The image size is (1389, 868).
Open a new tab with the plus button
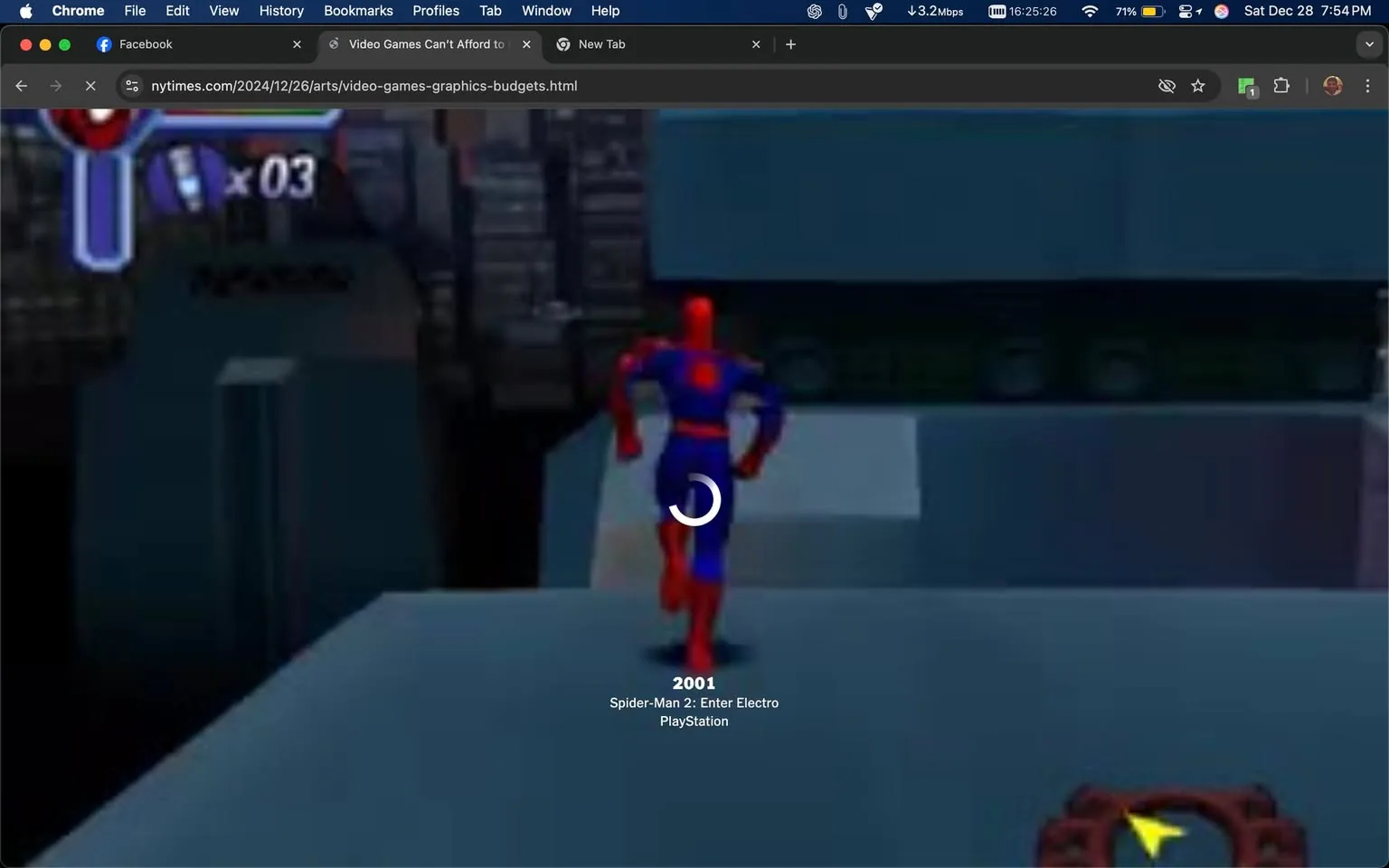790,43
